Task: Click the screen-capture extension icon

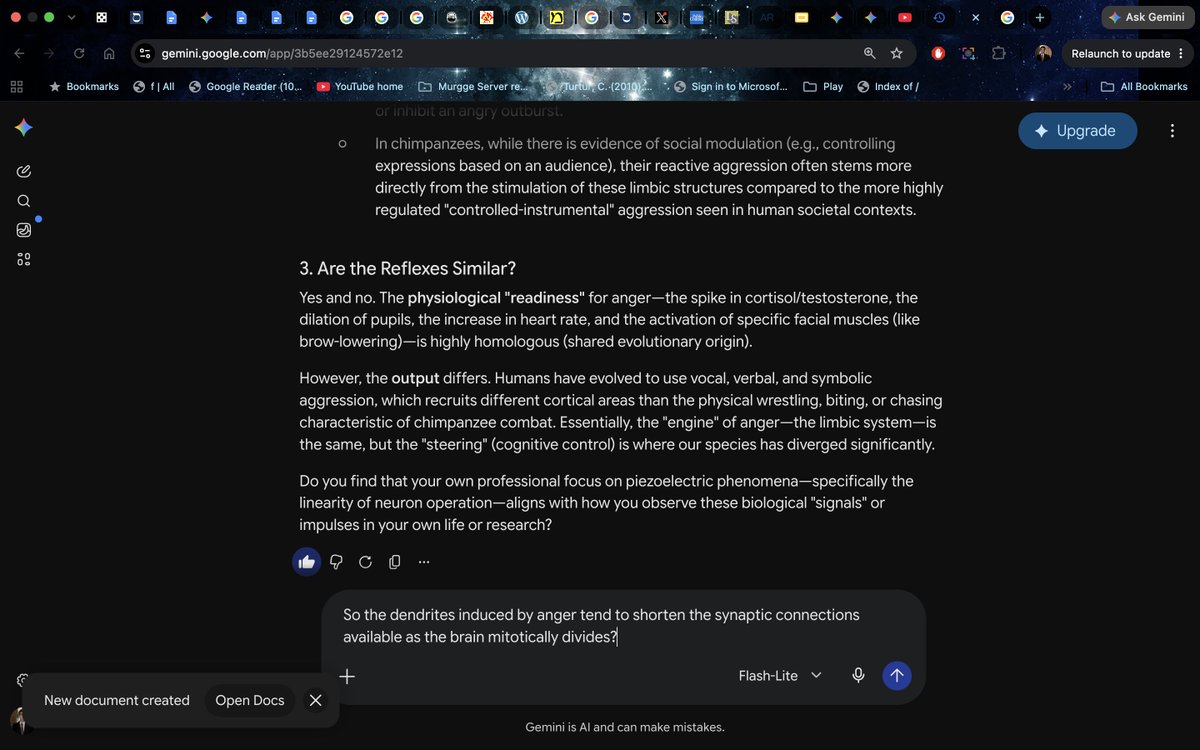Action: [968, 54]
